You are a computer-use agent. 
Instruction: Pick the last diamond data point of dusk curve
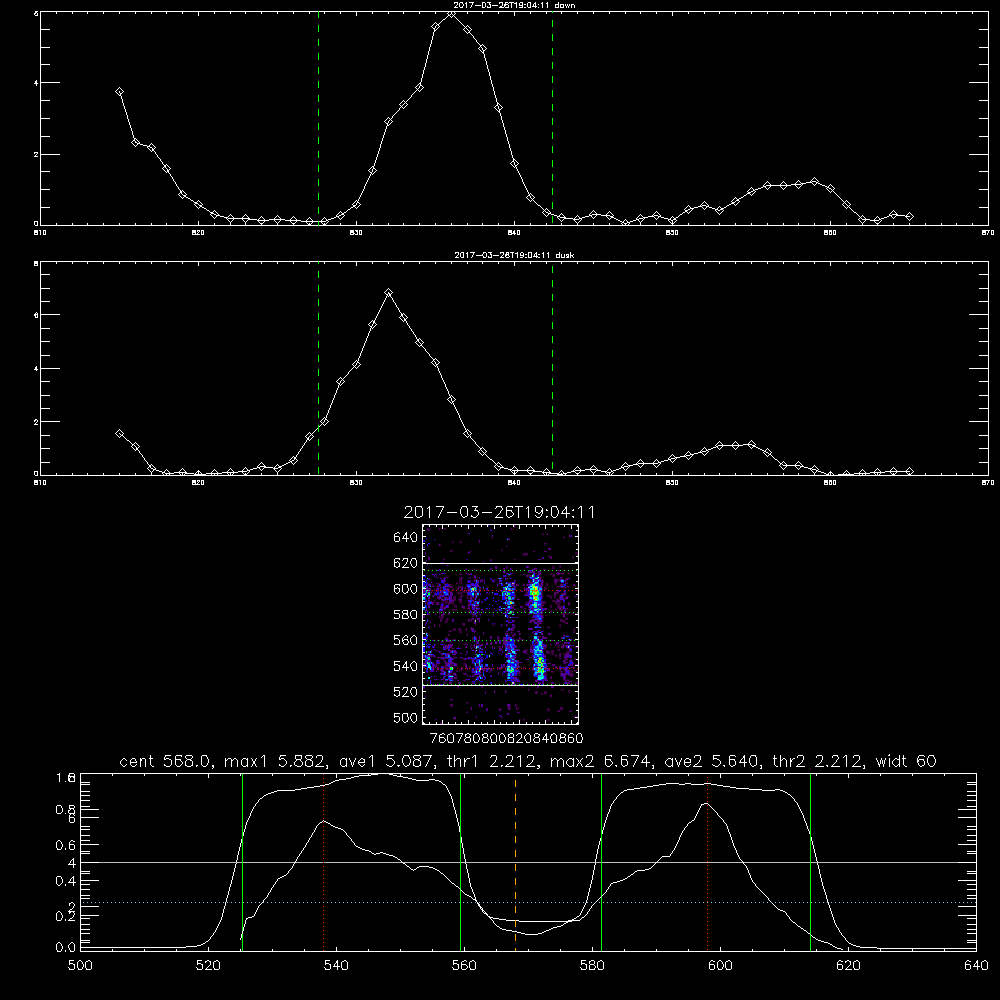click(x=909, y=471)
